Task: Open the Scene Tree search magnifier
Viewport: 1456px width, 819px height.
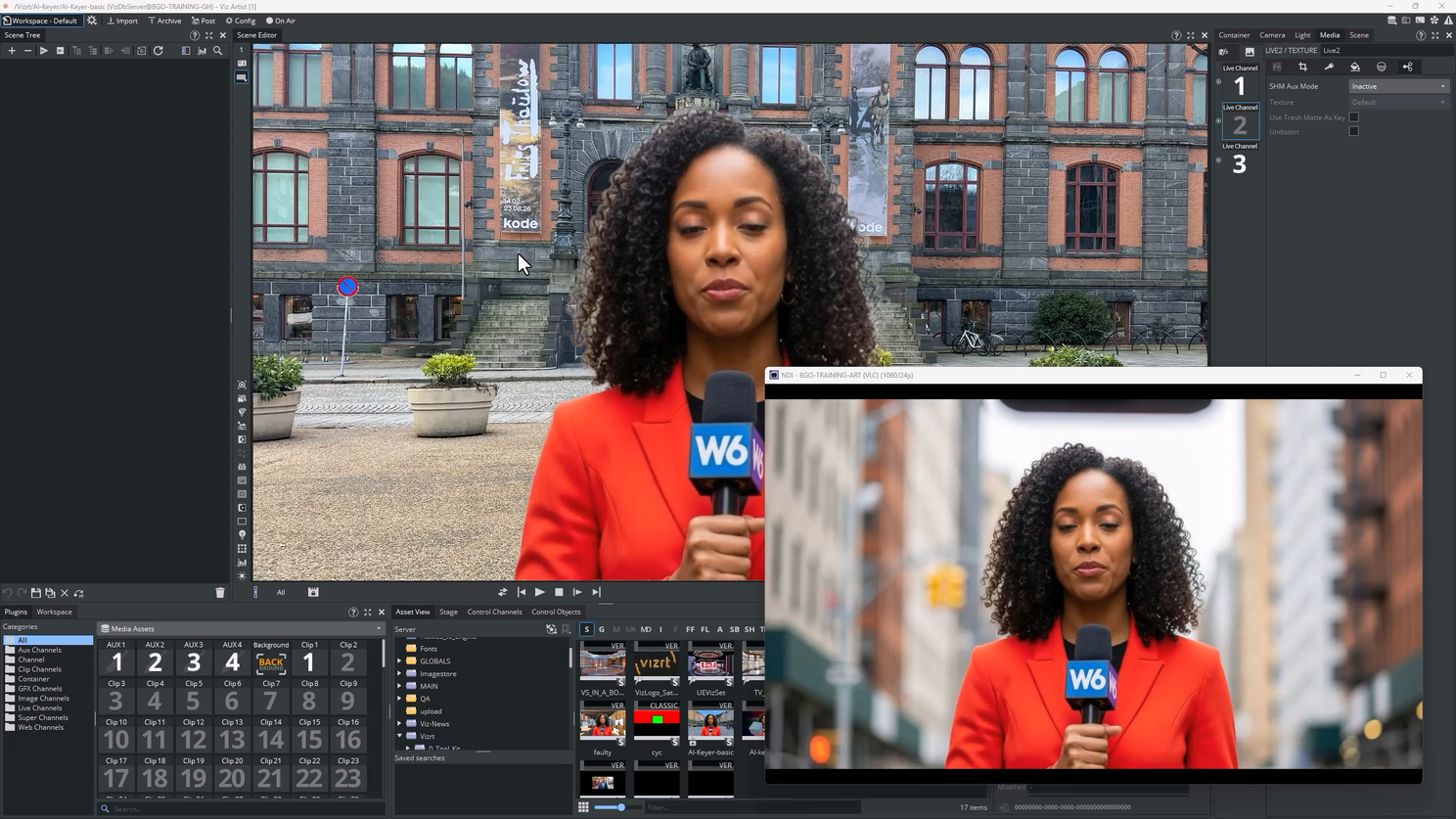Action: tap(217, 51)
